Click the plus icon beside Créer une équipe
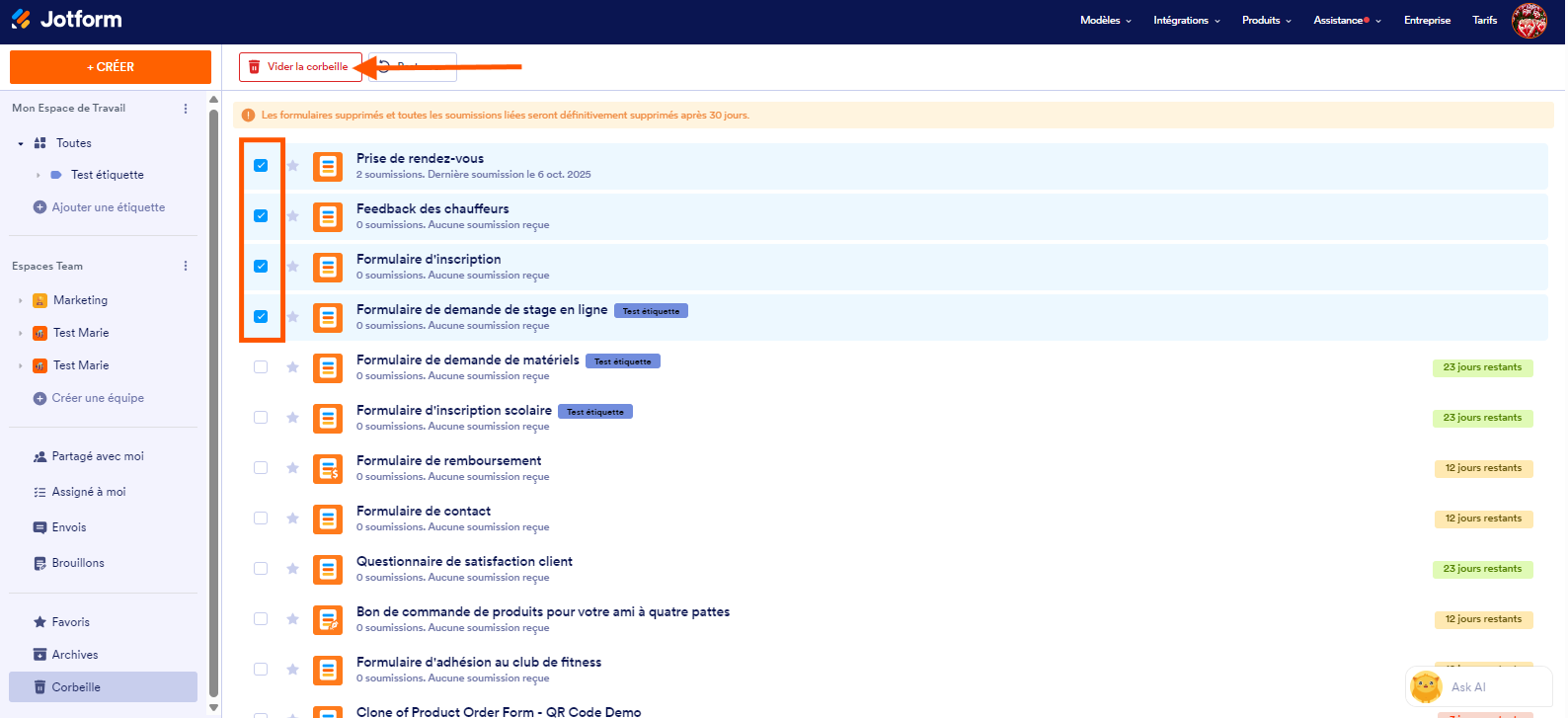Viewport: 1568px width, 718px height. (40, 398)
